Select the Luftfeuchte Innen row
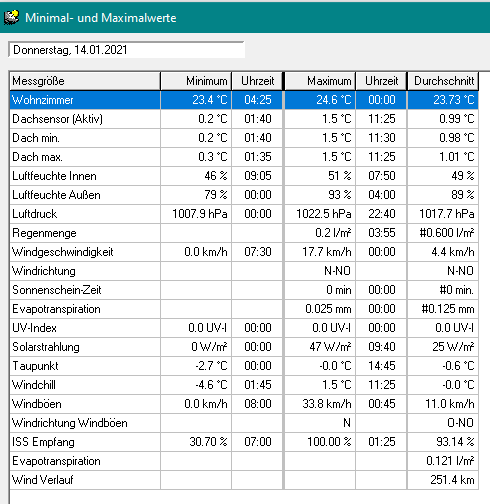 (244, 176)
